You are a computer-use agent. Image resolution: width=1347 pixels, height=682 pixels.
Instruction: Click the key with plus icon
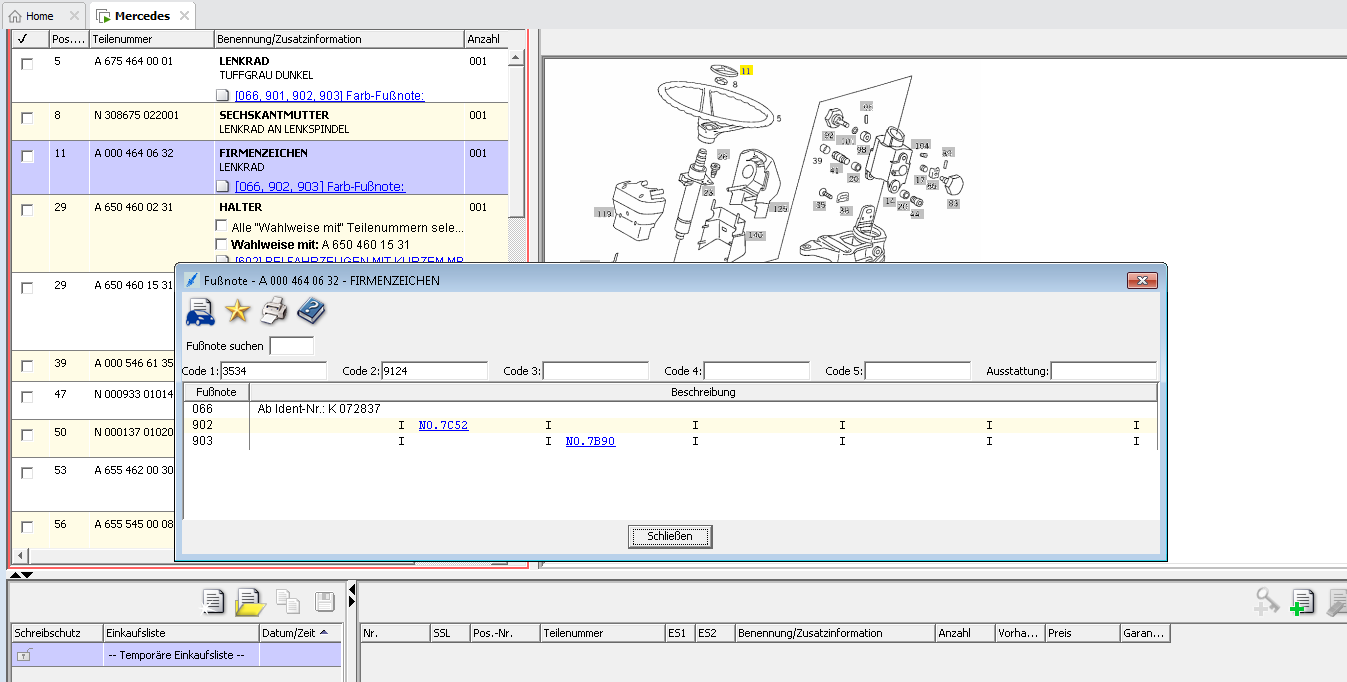(x=1267, y=601)
